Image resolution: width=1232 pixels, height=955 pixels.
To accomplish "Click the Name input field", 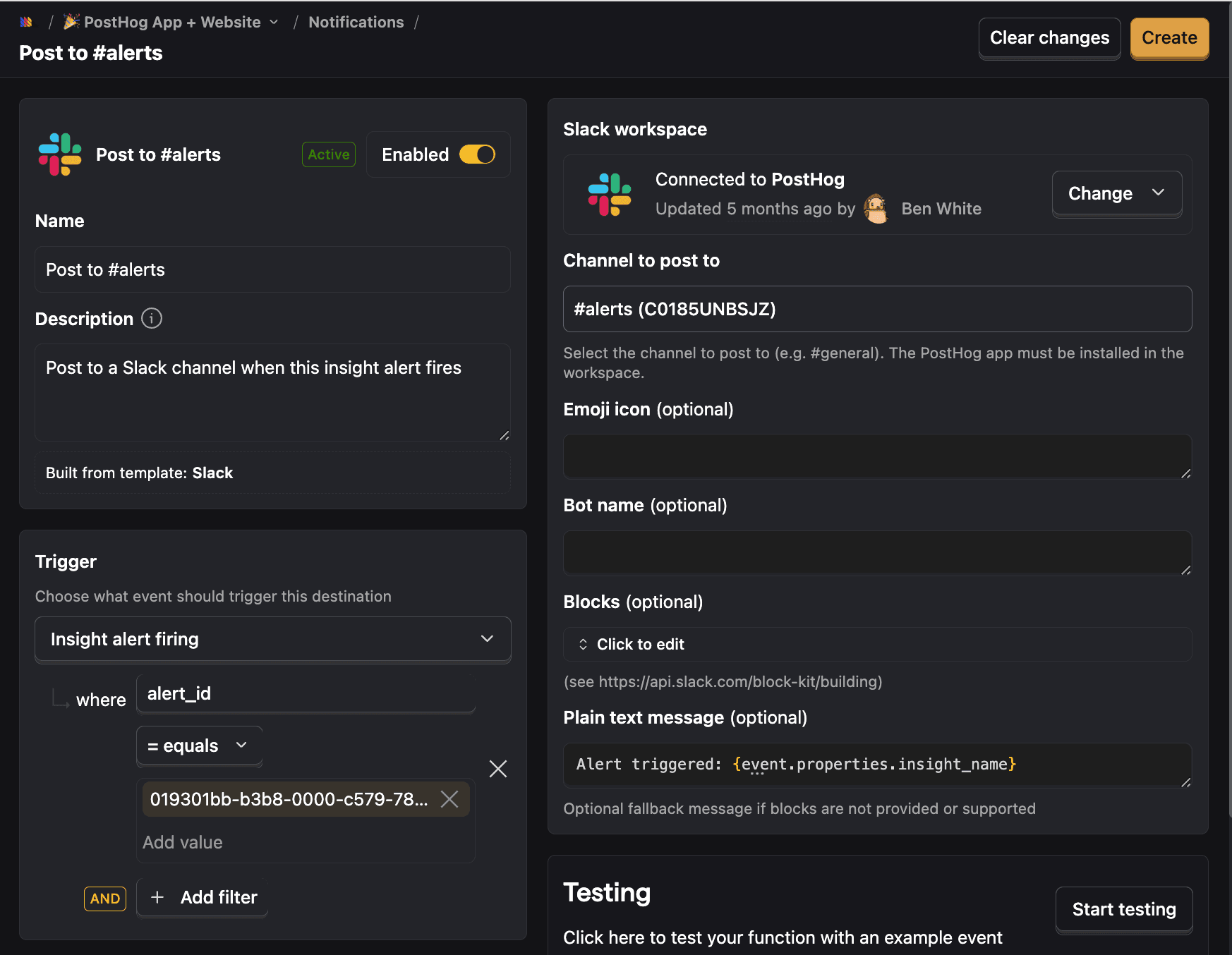I will [x=273, y=269].
